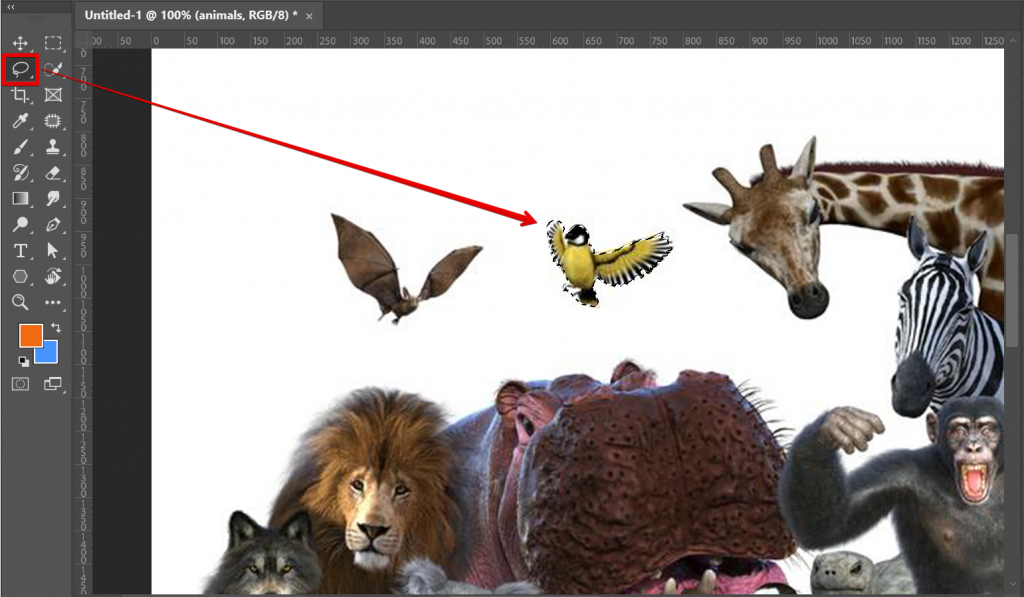Close the Untitled-1 document tab
The height and width of the screenshot is (597, 1024).
click(309, 16)
